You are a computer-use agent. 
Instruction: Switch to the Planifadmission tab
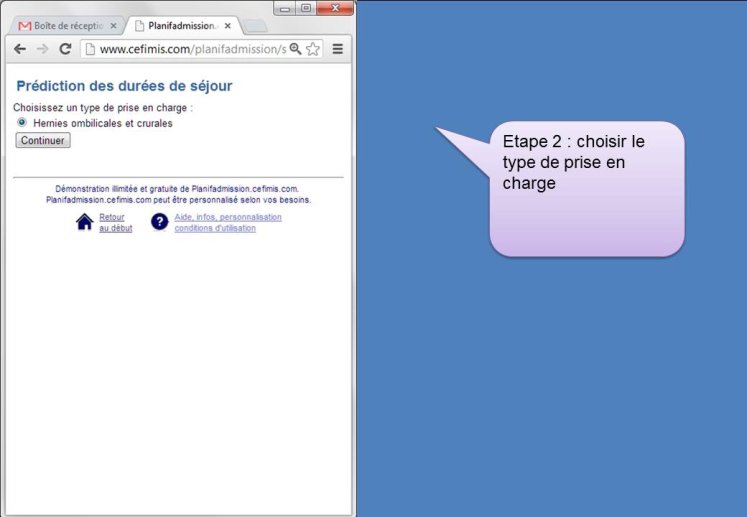pyautogui.click(x=183, y=26)
